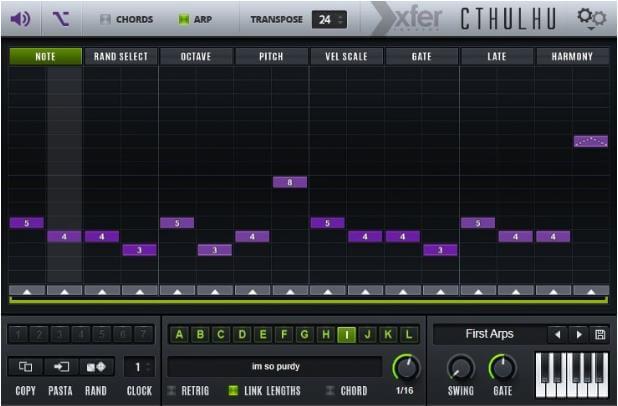The width and height of the screenshot is (618, 406).
Task: Select arp pattern slot F
Action: tap(284, 335)
